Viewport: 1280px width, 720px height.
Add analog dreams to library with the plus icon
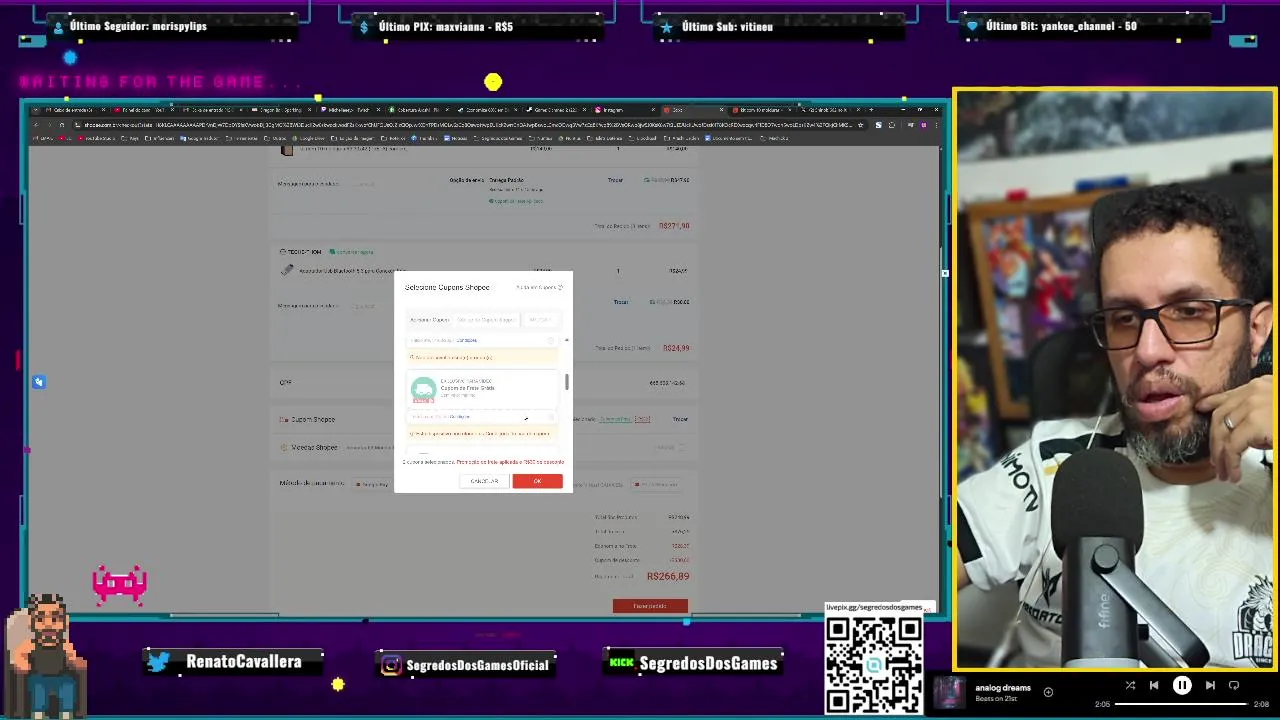1048,692
